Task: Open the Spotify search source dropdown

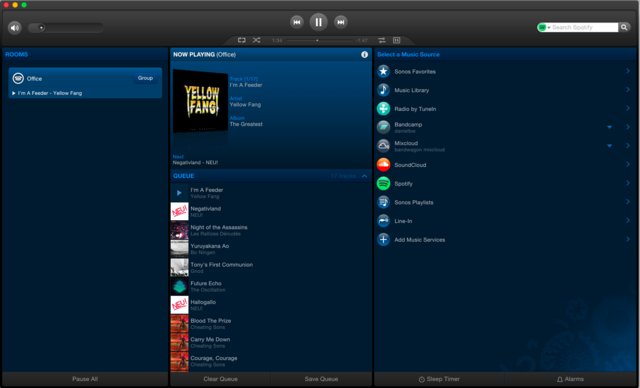Action: pos(544,27)
